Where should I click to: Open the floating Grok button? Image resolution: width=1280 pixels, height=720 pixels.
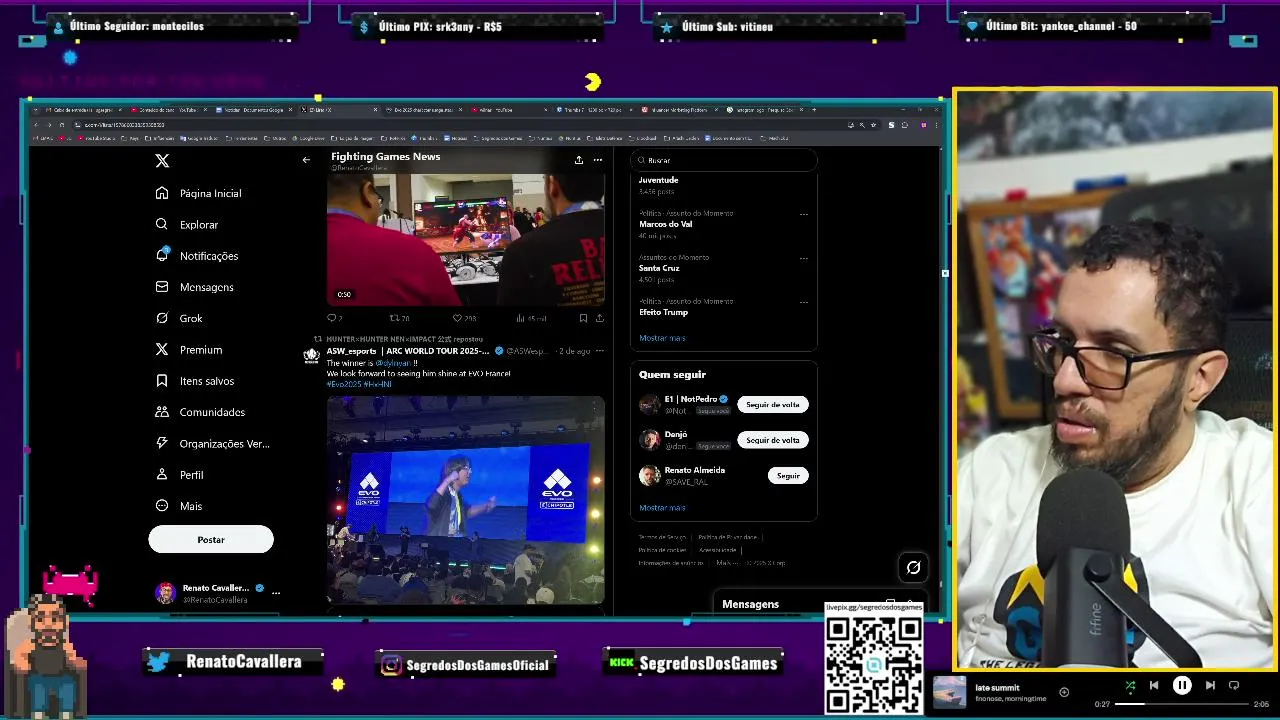click(x=913, y=568)
